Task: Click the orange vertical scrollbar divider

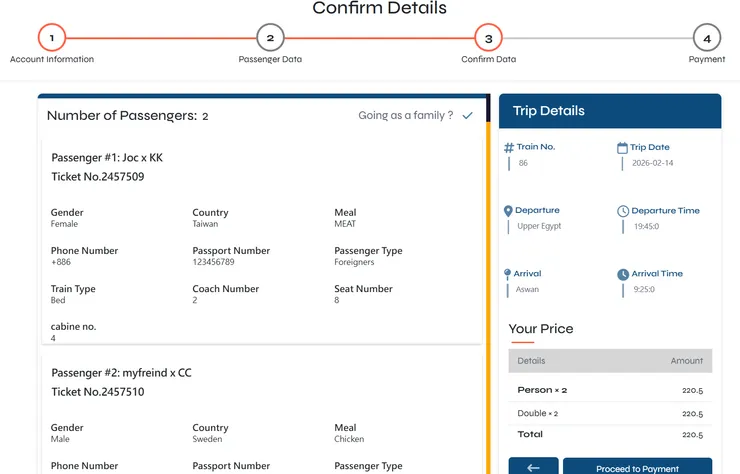Action: tap(488, 280)
